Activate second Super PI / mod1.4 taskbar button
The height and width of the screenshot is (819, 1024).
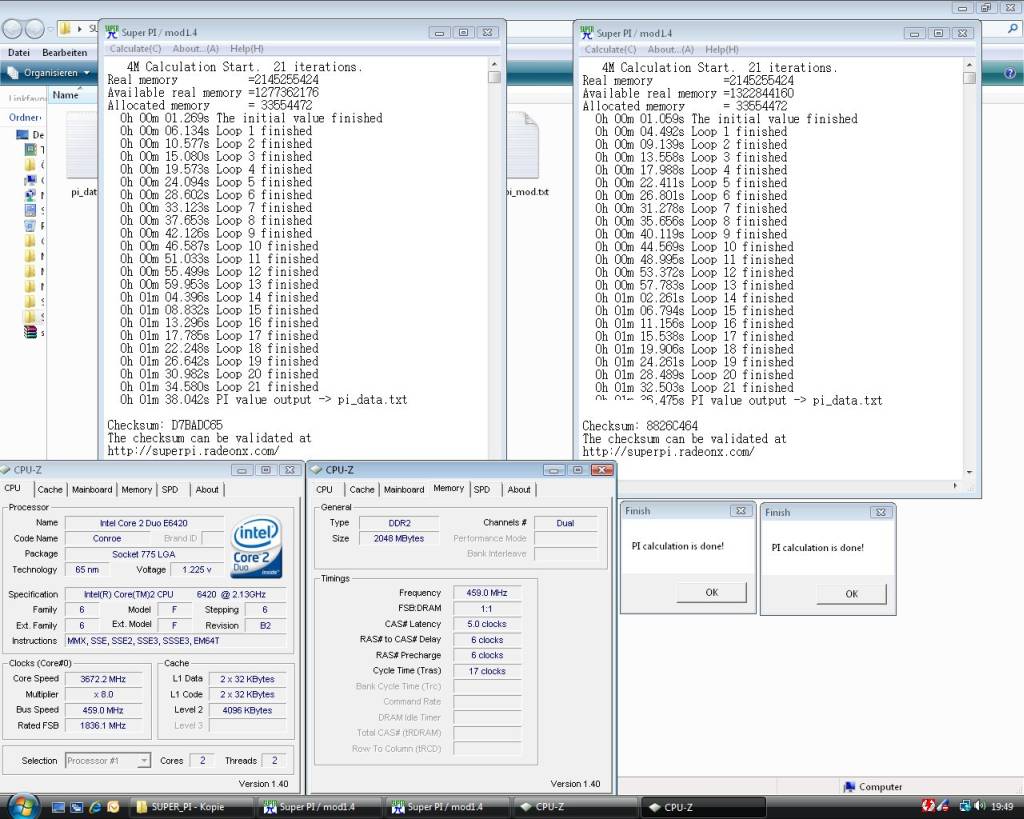pos(447,807)
